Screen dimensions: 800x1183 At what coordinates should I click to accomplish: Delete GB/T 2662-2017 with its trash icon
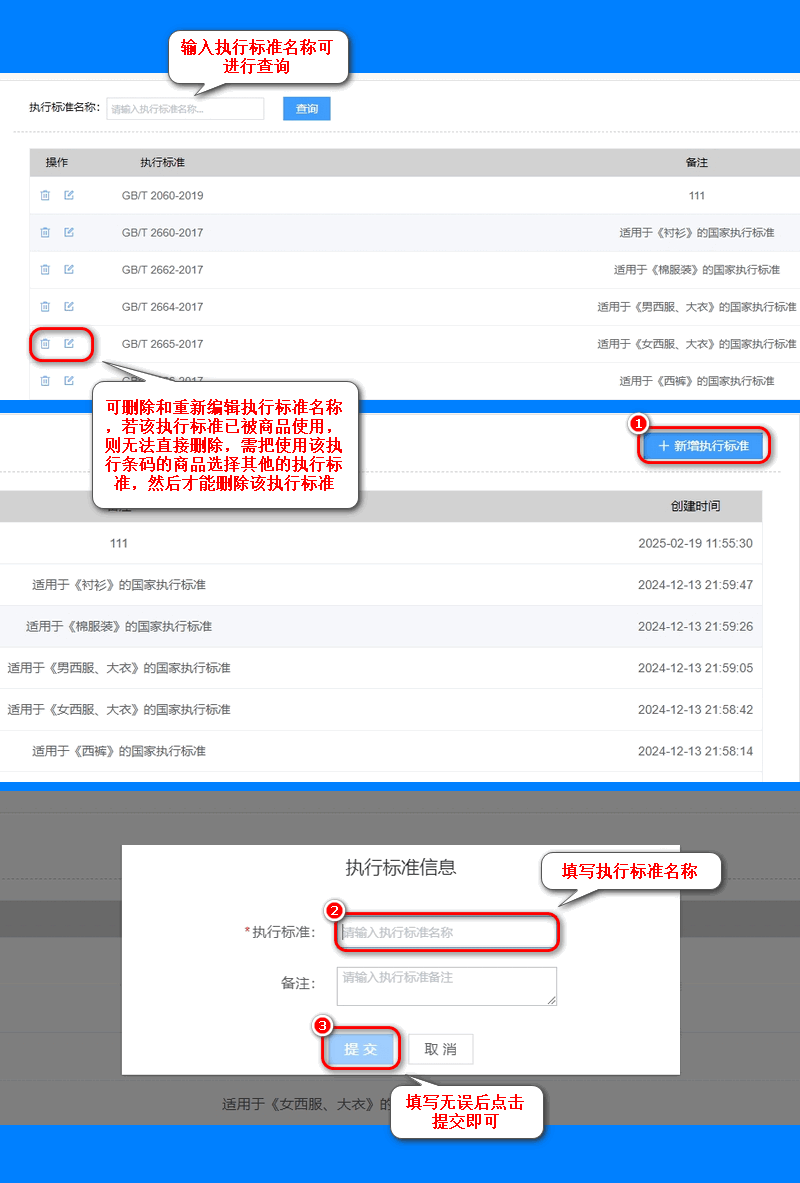point(45,269)
